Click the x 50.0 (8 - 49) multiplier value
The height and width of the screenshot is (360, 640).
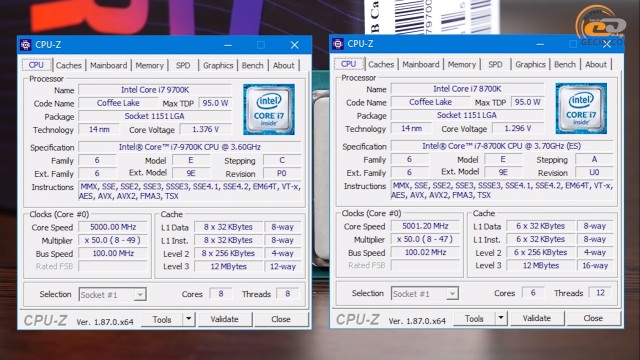[x=113, y=240]
